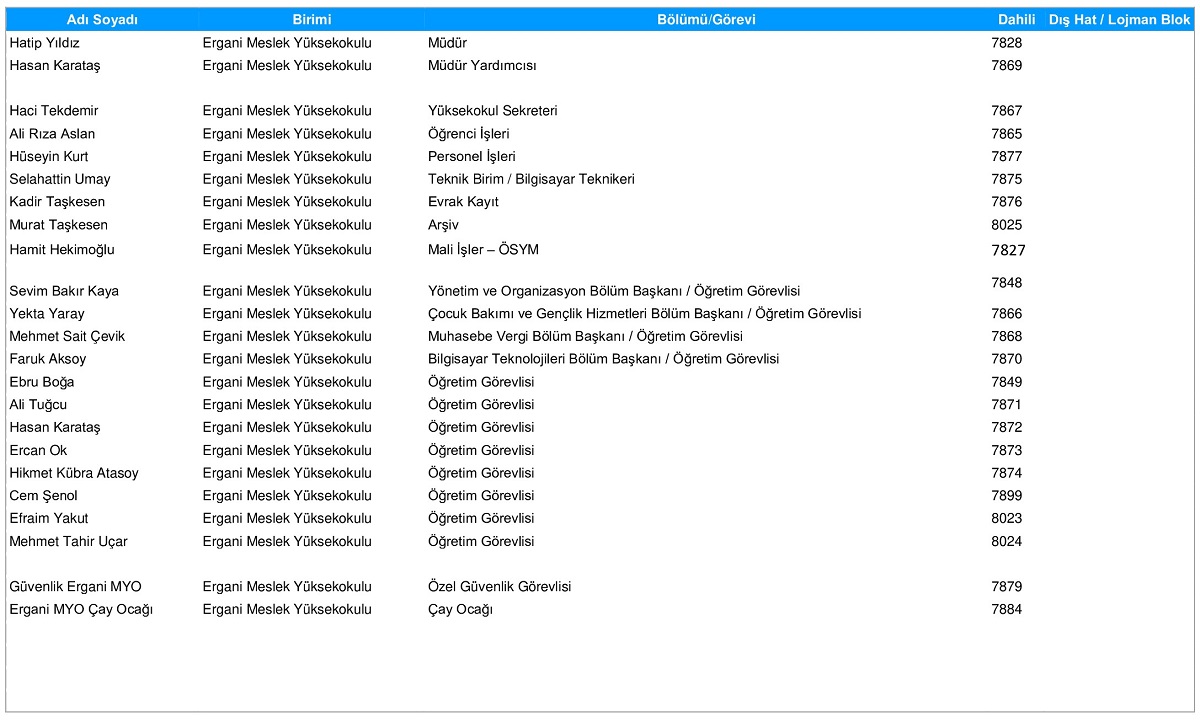
Task: Click the Müdür role cell for Hatip Yıldız
Action: (447, 43)
